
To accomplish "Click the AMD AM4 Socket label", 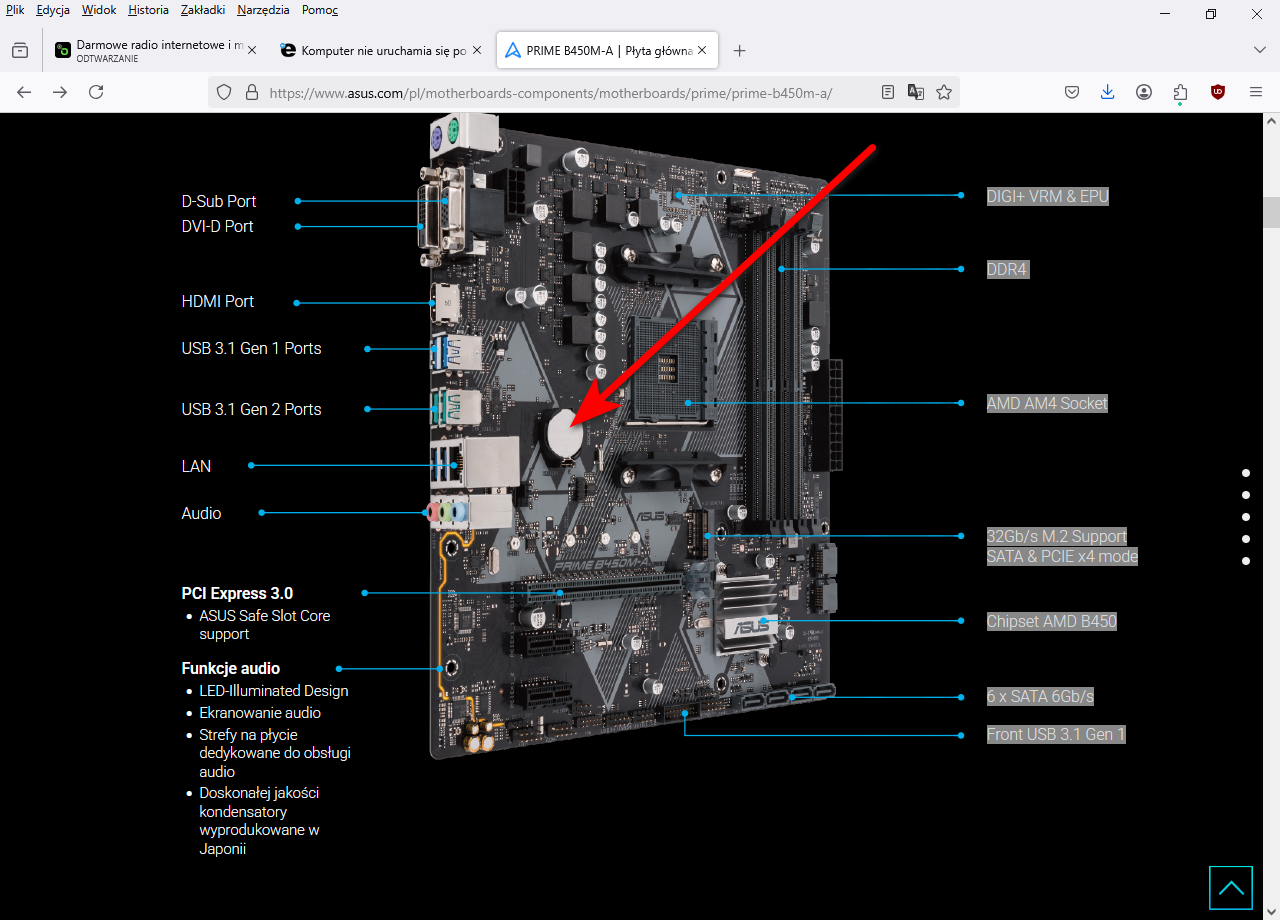I will 1047,404.
